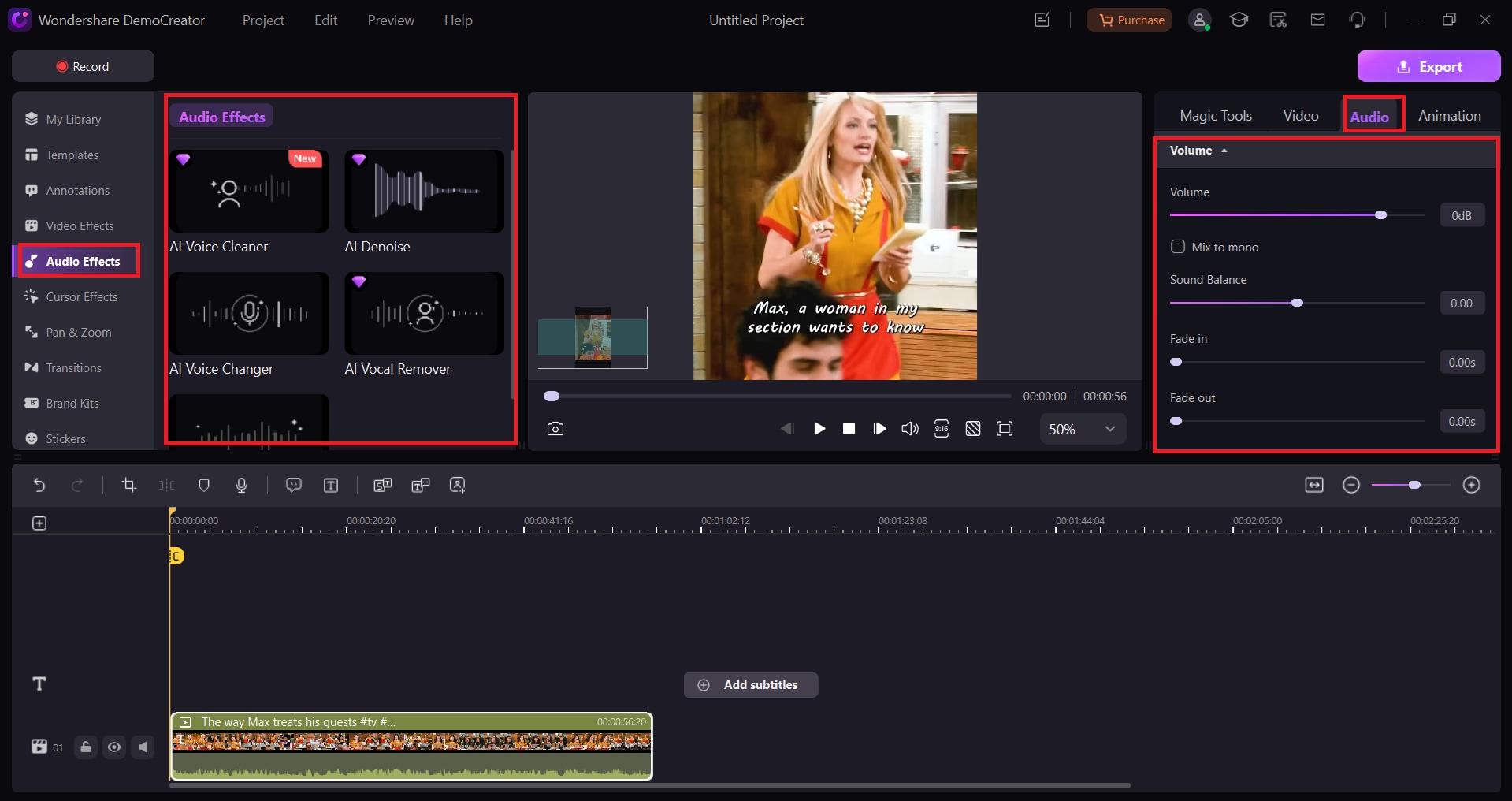Zoom in timeline with plus icon
Image resolution: width=1512 pixels, height=801 pixels.
[x=1472, y=485]
